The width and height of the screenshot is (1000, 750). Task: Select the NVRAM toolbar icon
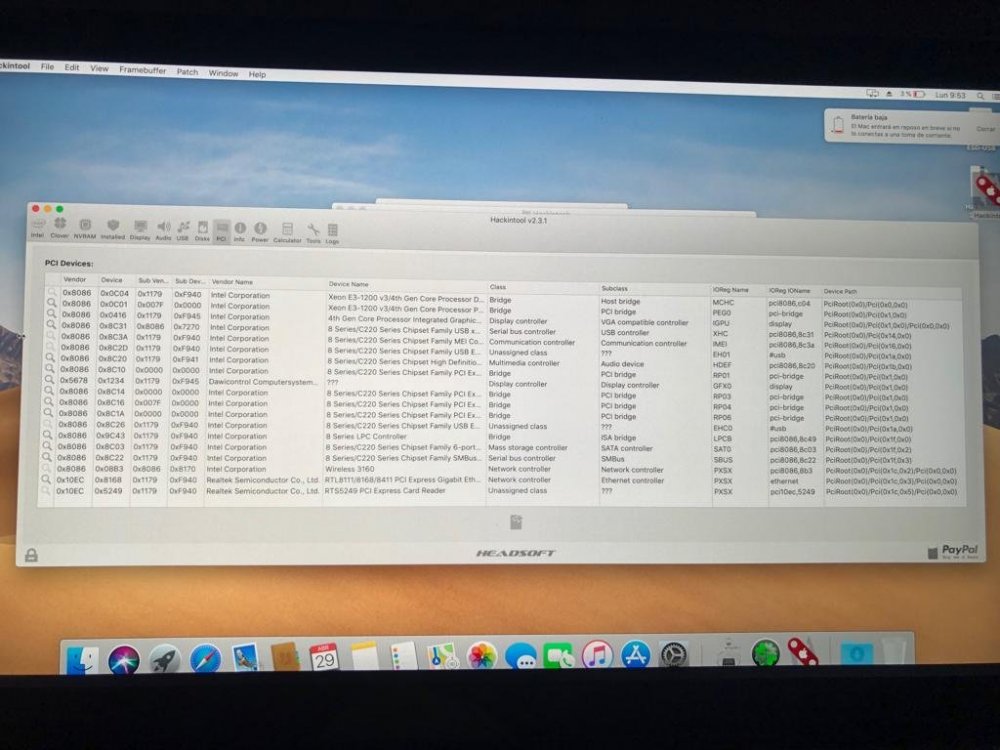tap(84, 228)
